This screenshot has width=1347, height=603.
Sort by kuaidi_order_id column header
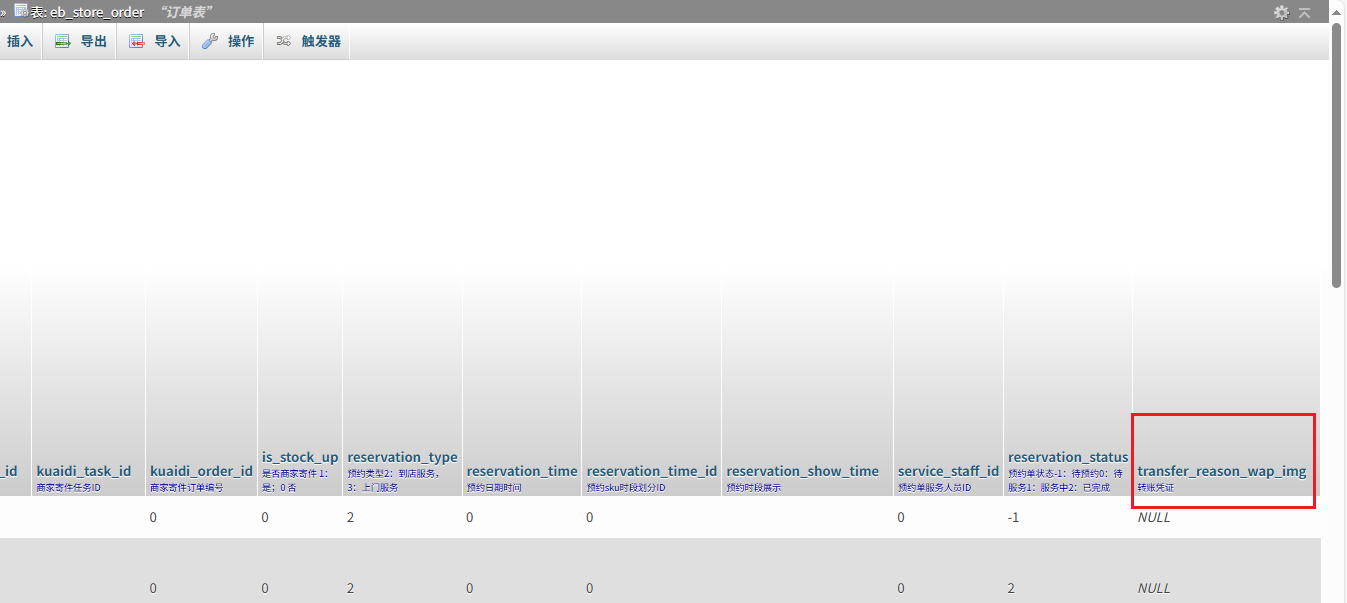[x=201, y=471]
